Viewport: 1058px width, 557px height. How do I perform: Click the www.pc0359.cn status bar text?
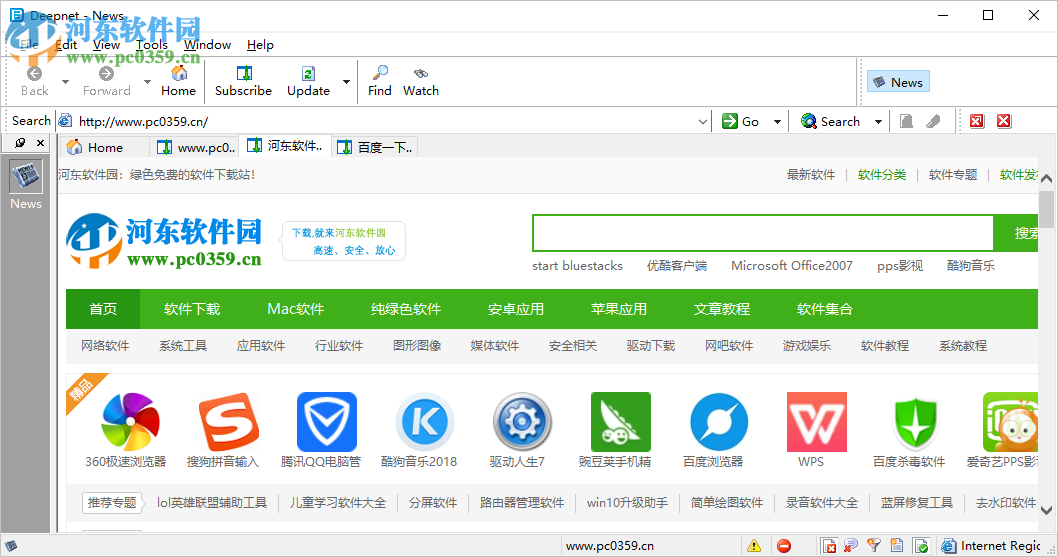(610, 546)
